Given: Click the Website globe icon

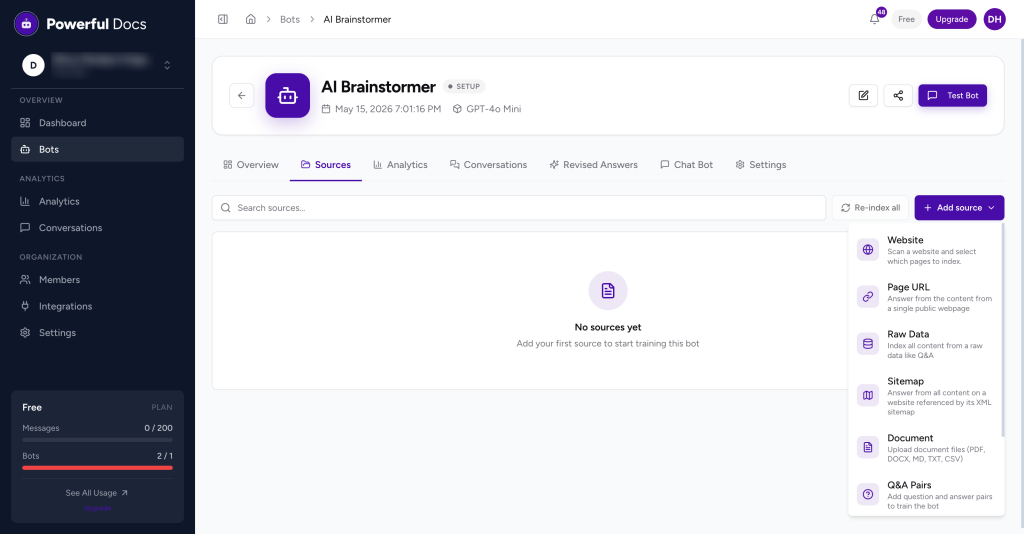Looking at the screenshot, I should tap(868, 249).
